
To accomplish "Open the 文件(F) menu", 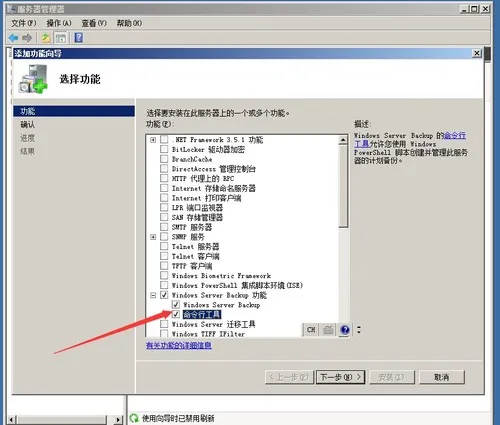I will pos(24,23).
